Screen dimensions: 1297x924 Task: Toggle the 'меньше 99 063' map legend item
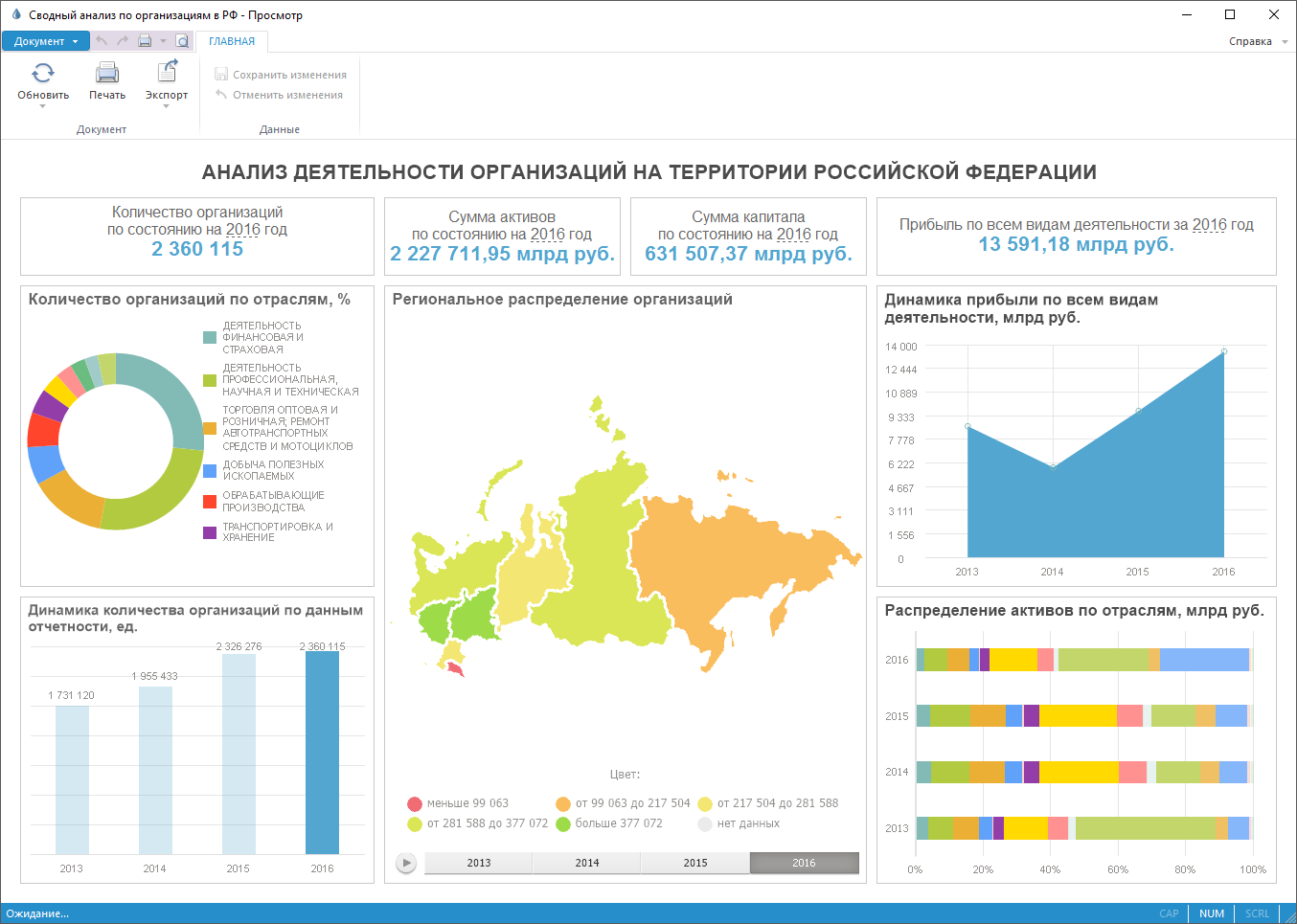click(415, 803)
